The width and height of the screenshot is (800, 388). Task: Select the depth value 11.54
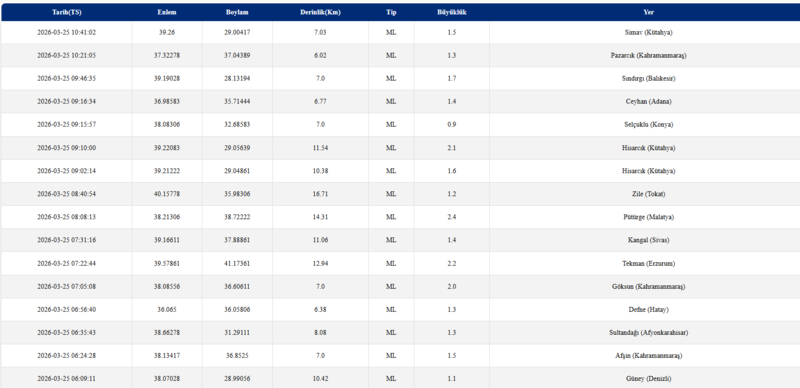[320, 148]
